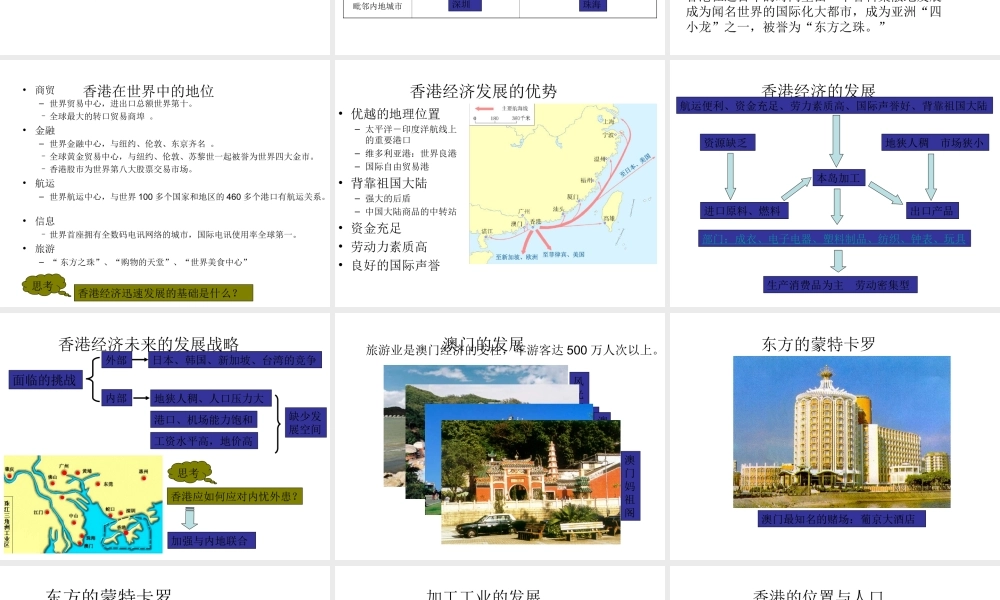Select the question box 香港应如何应对内忧外患？
The height and width of the screenshot is (600, 1000).
235,496
